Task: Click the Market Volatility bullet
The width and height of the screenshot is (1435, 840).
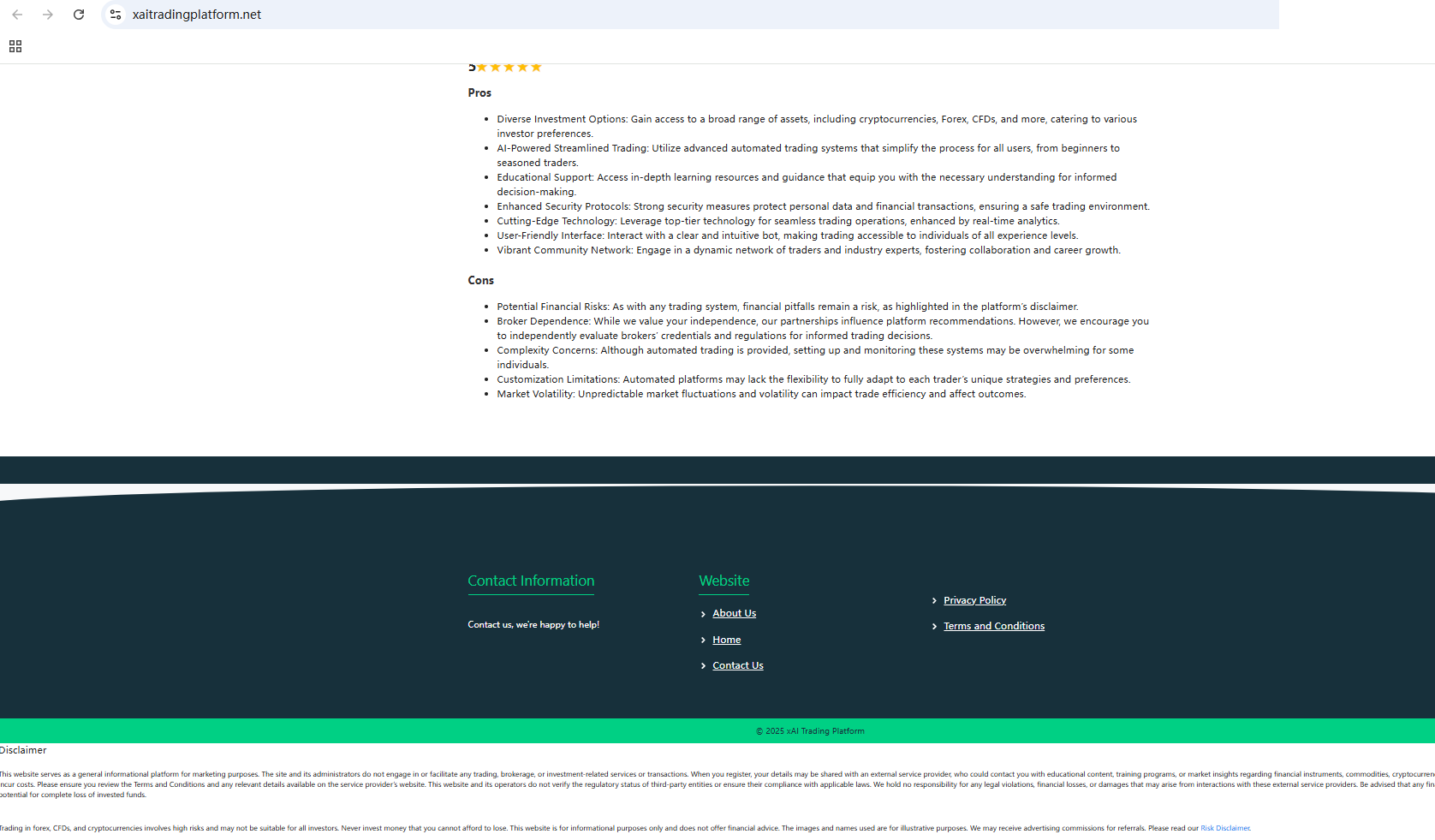Action: click(761, 394)
